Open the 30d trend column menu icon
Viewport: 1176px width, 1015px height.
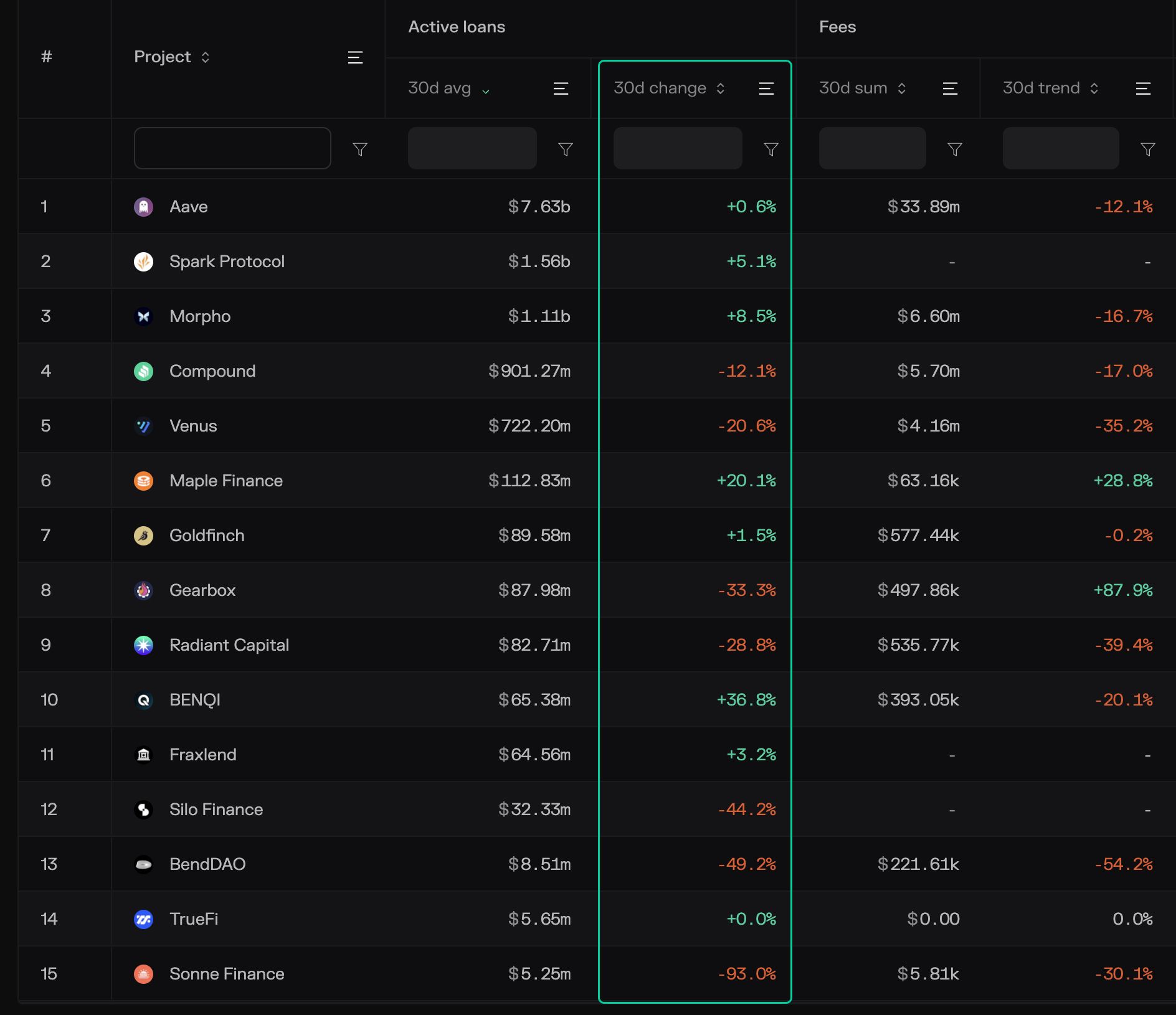(1143, 88)
